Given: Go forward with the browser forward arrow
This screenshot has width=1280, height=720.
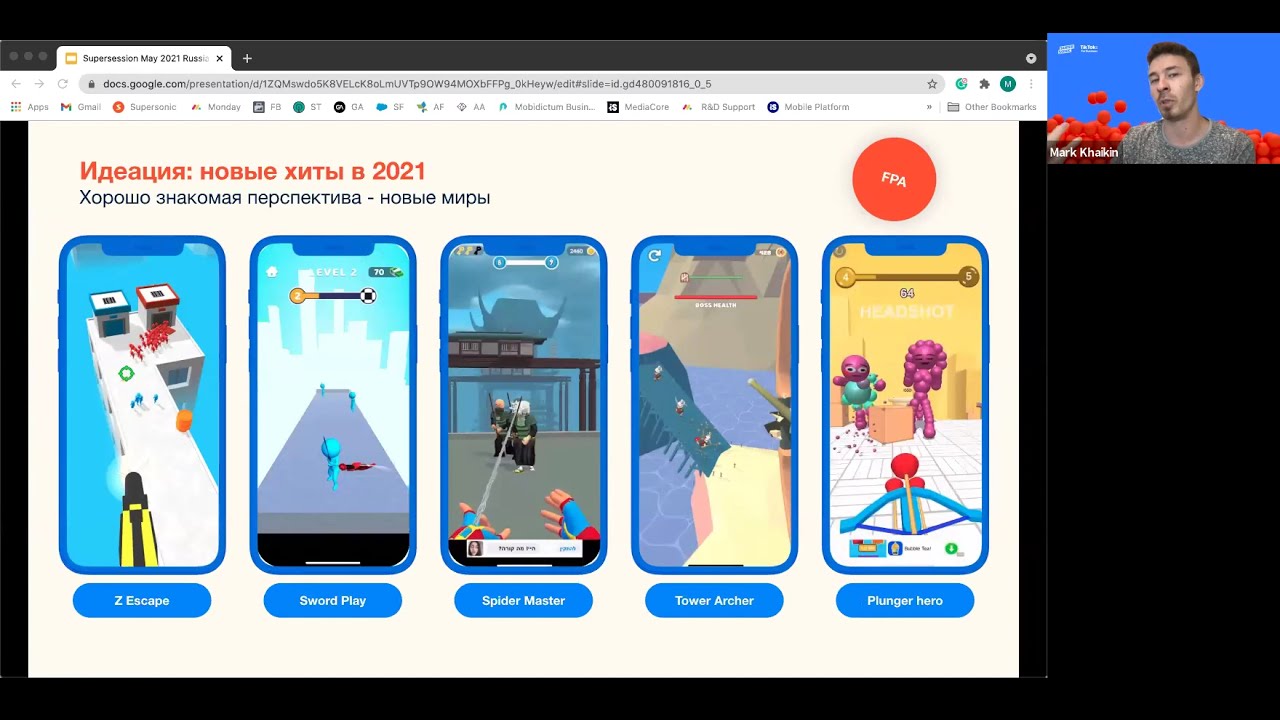Looking at the screenshot, I should coord(39,84).
